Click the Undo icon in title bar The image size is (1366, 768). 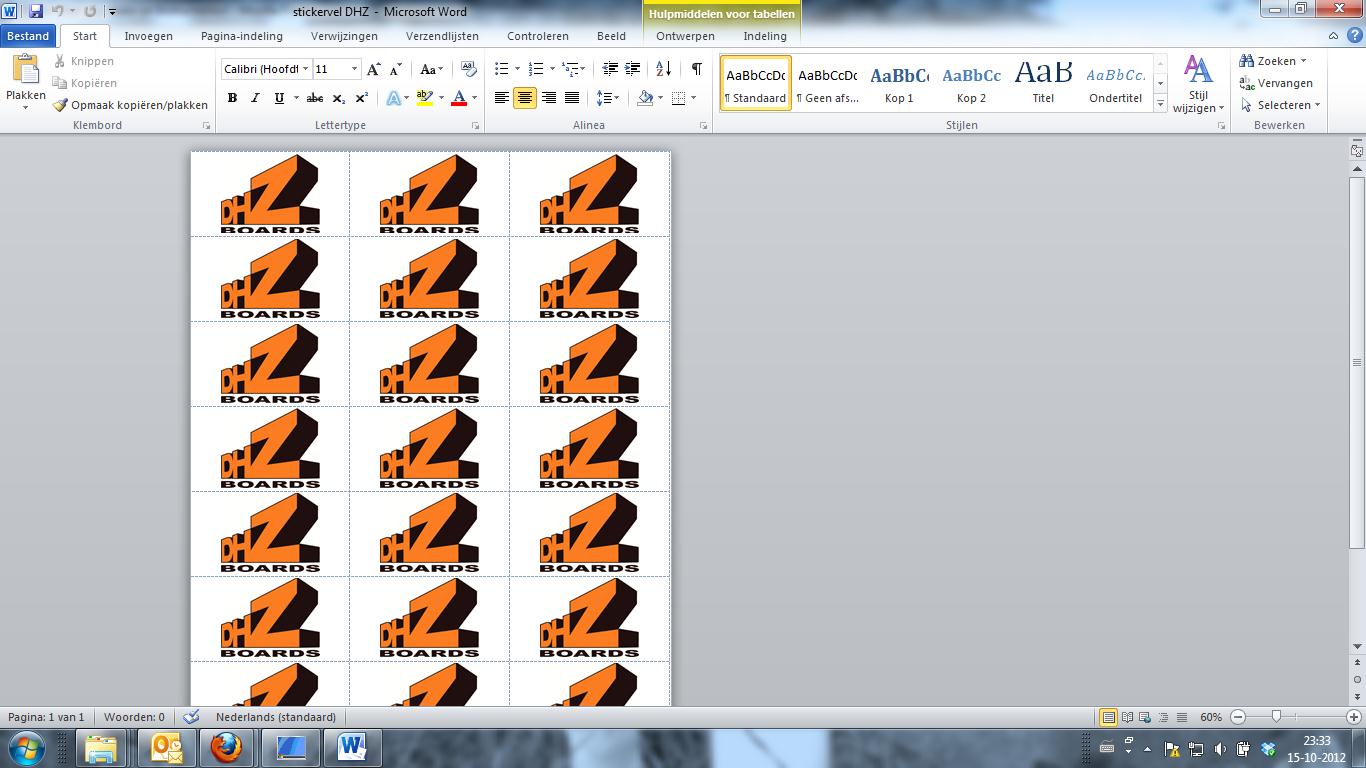58,11
